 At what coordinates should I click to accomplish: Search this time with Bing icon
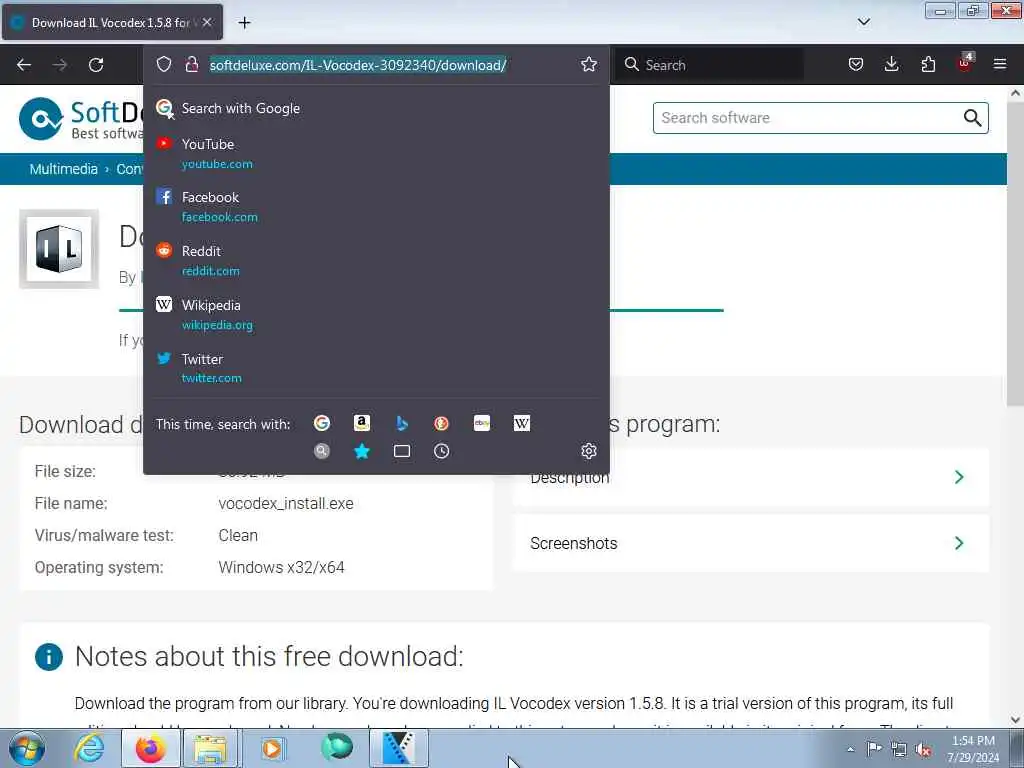(402, 423)
